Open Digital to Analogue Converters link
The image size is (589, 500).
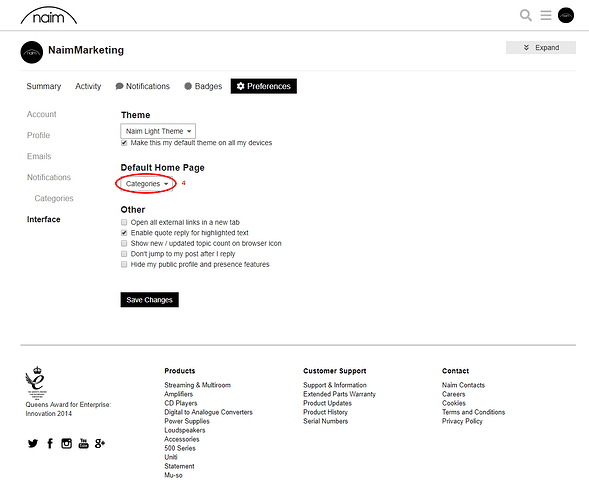pos(208,412)
